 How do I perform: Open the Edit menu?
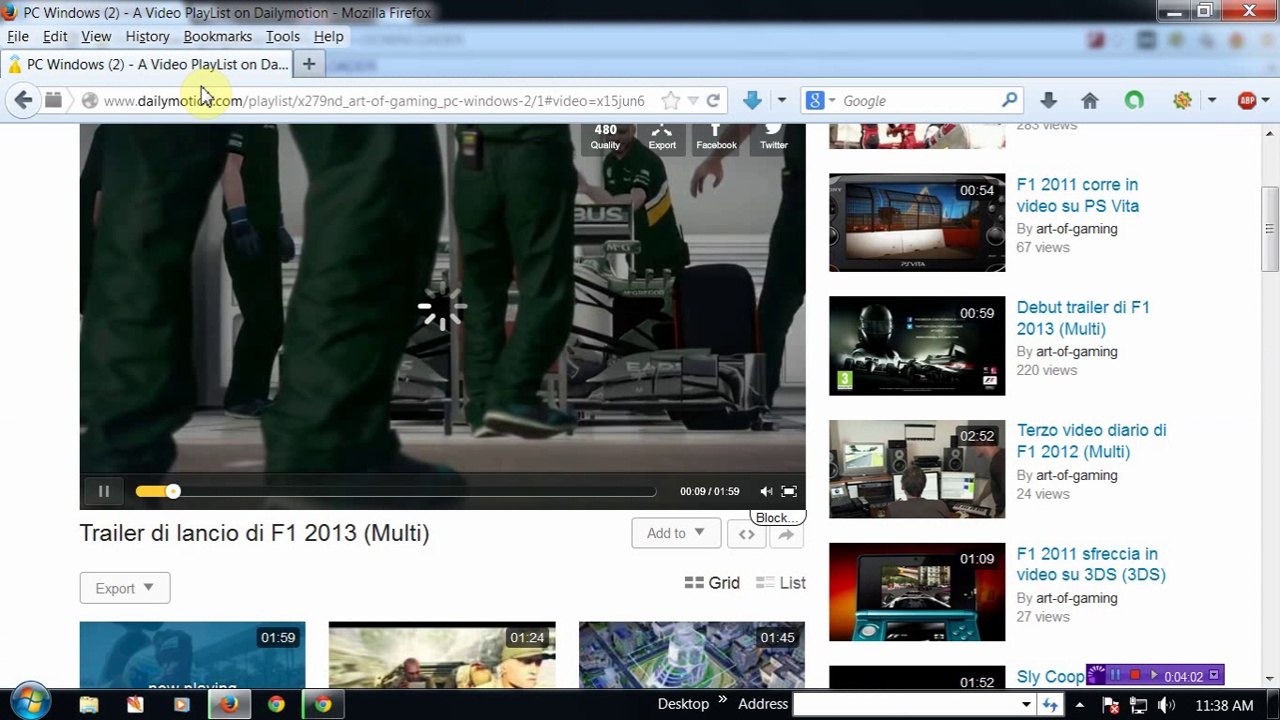click(x=55, y=36)
